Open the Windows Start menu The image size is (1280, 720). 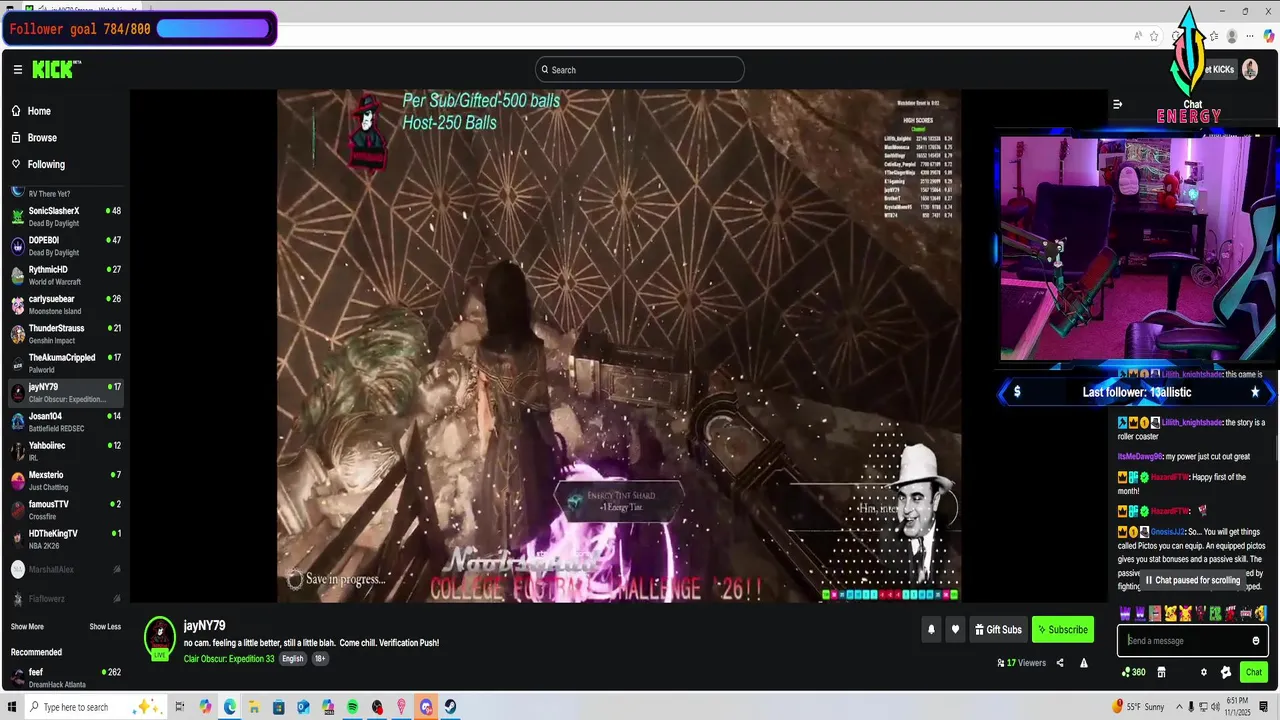tap(12, 707)
